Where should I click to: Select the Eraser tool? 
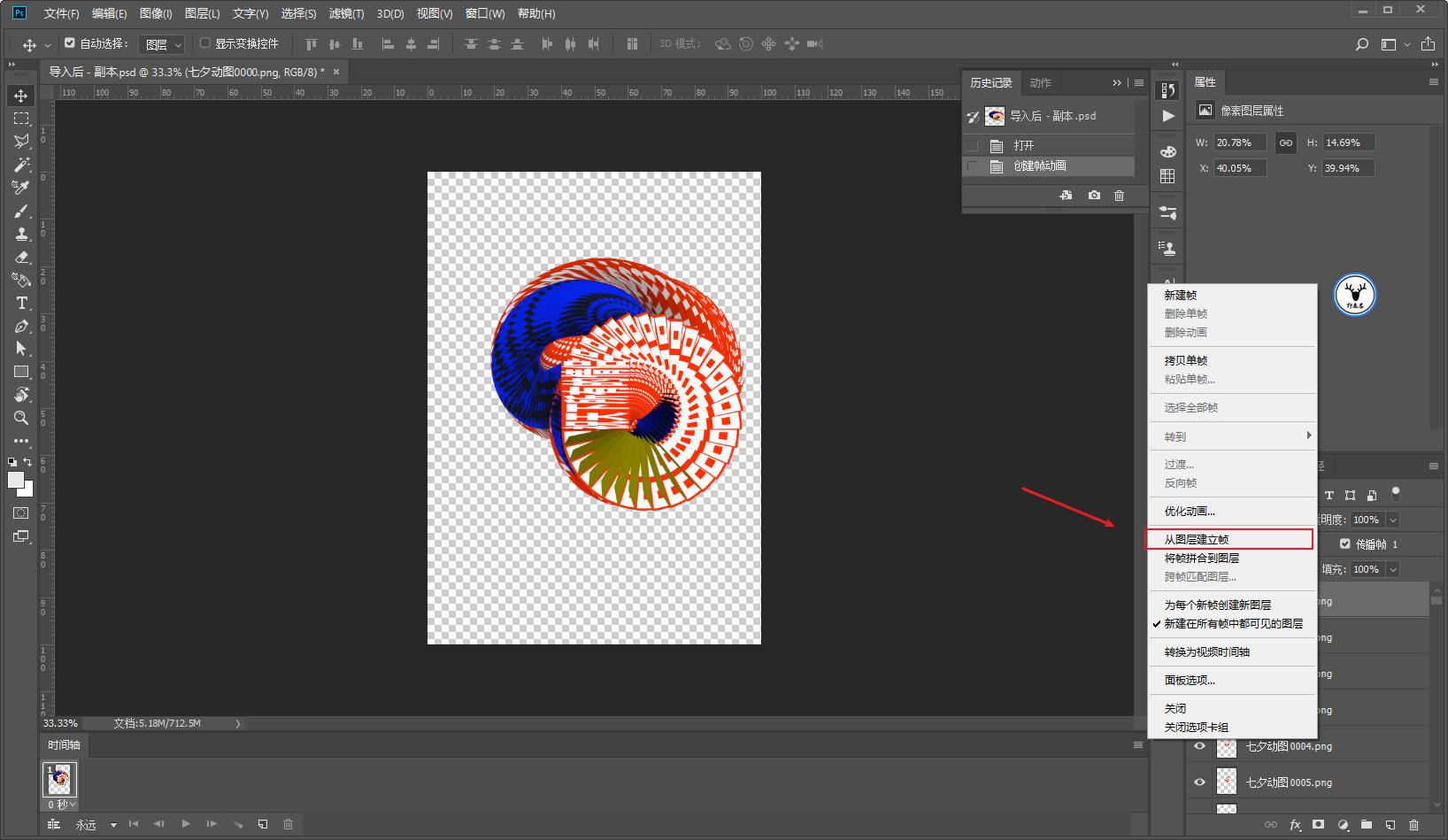click(21, 257)
